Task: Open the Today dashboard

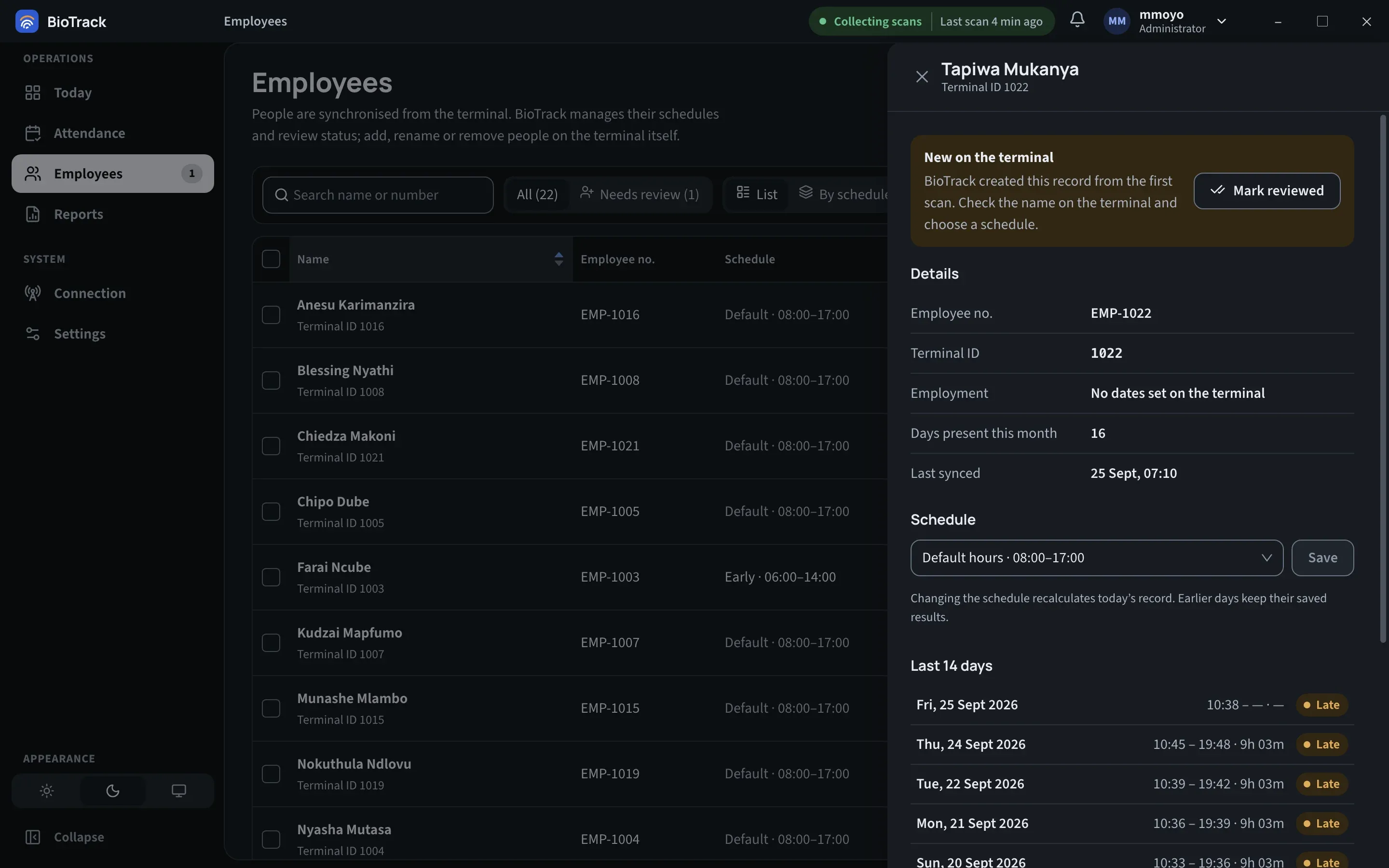Action: (112, 93)
